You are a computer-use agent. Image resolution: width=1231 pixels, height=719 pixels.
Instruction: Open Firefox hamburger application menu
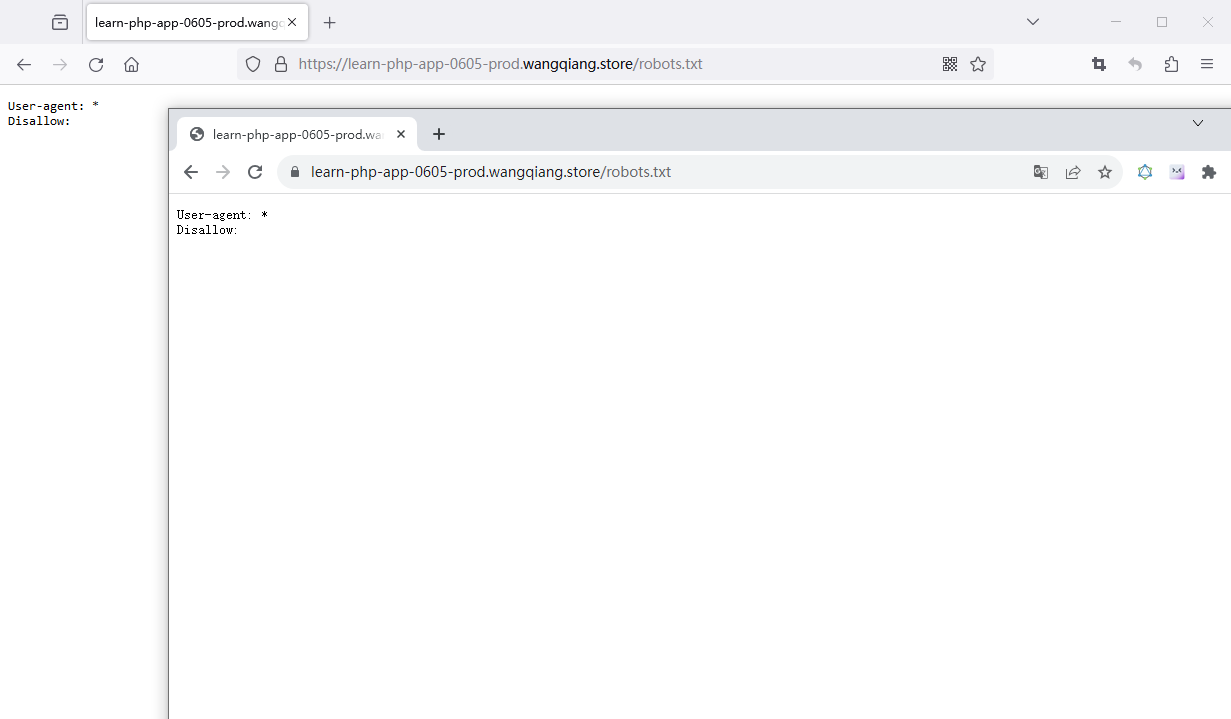1207,64
